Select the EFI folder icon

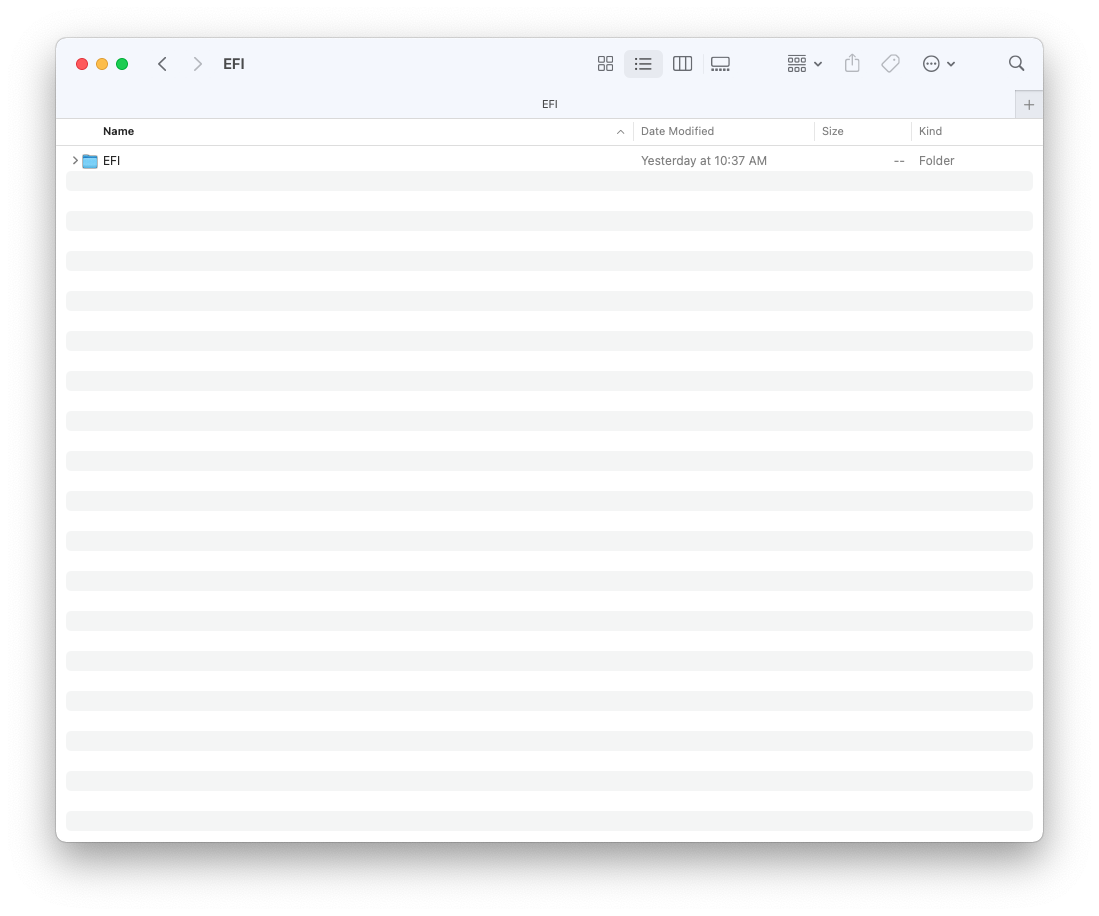click(90, 161)
